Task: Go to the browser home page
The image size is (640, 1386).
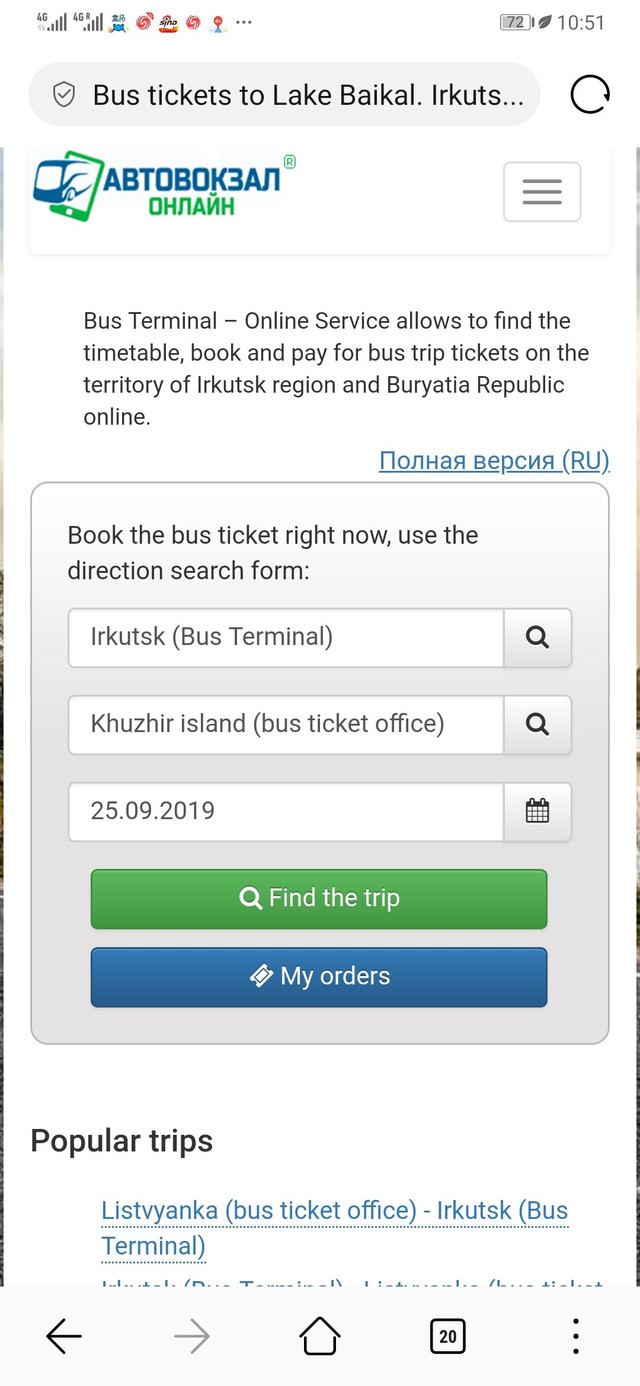Action: (x=320, y=1335)
